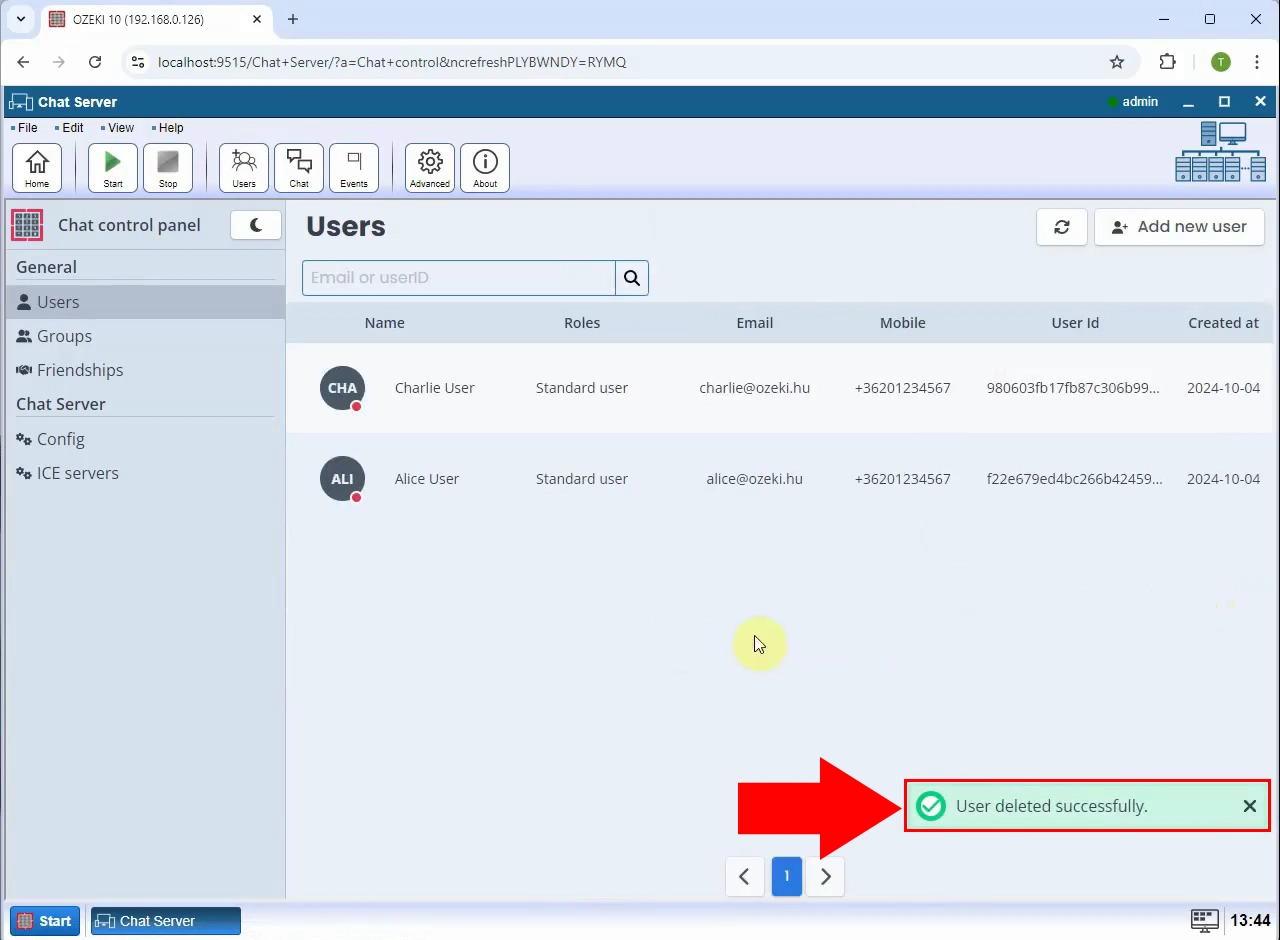
Task: Click the Ozeki network logo icon
Action: pos(1221,152)
